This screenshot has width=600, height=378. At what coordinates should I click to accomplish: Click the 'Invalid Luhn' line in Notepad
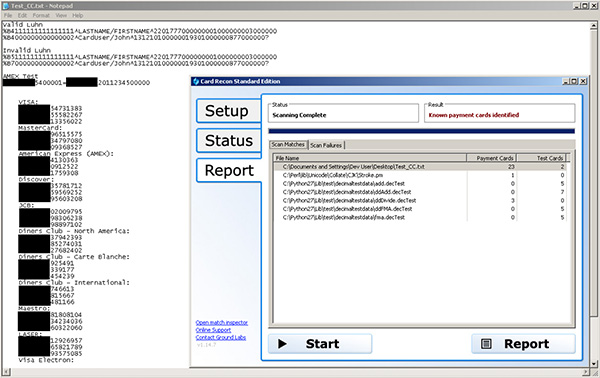click(x=27, y=50)
